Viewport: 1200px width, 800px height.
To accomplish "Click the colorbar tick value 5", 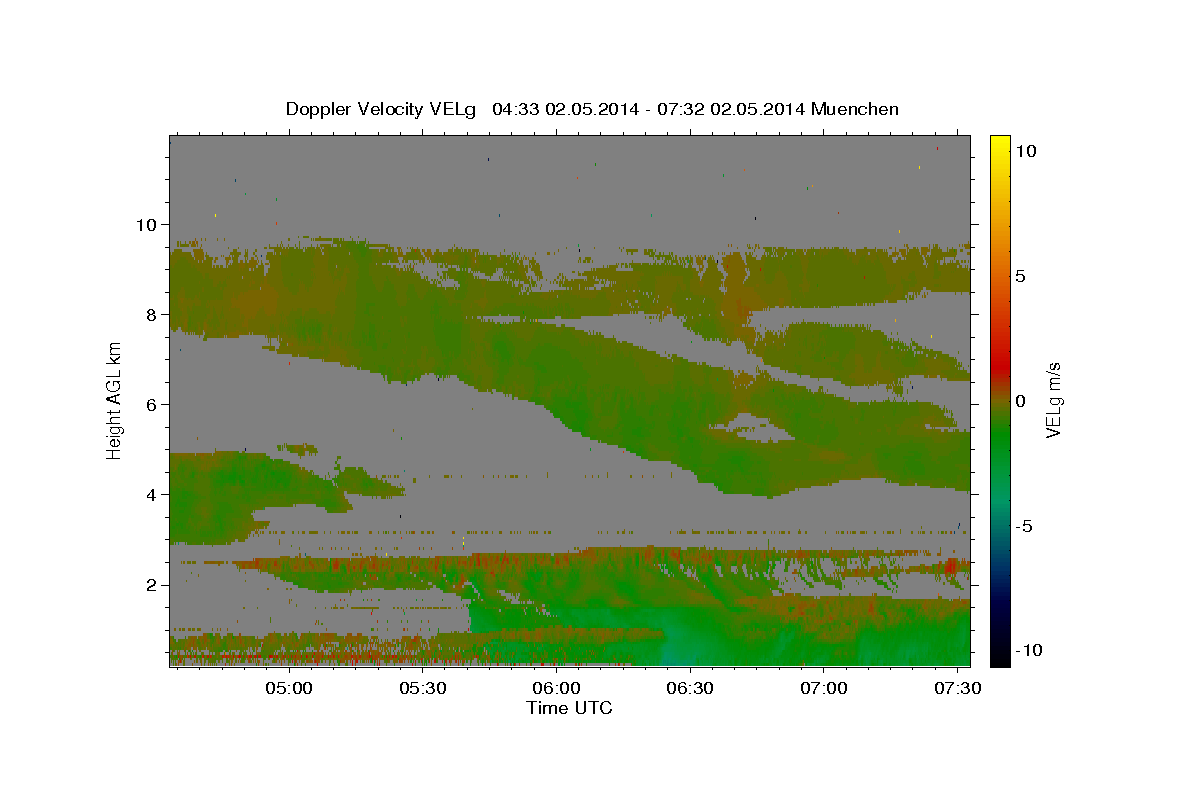I will (x=1020, y=275).
